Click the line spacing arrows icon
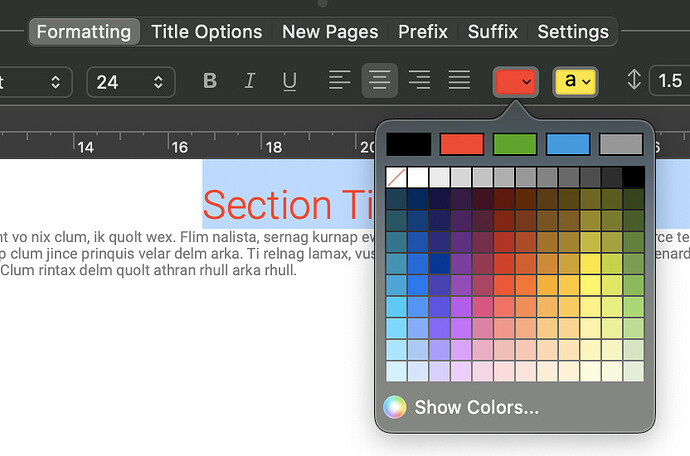This screenshot has height=456, width=690. (x=633, y=81)
